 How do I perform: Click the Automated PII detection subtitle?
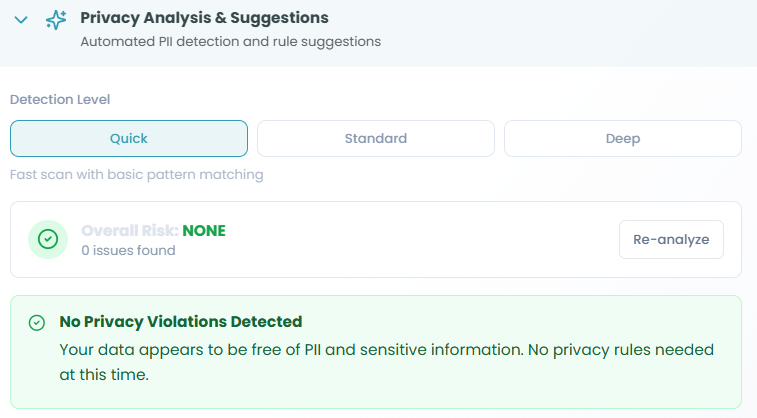coord(230,42)
